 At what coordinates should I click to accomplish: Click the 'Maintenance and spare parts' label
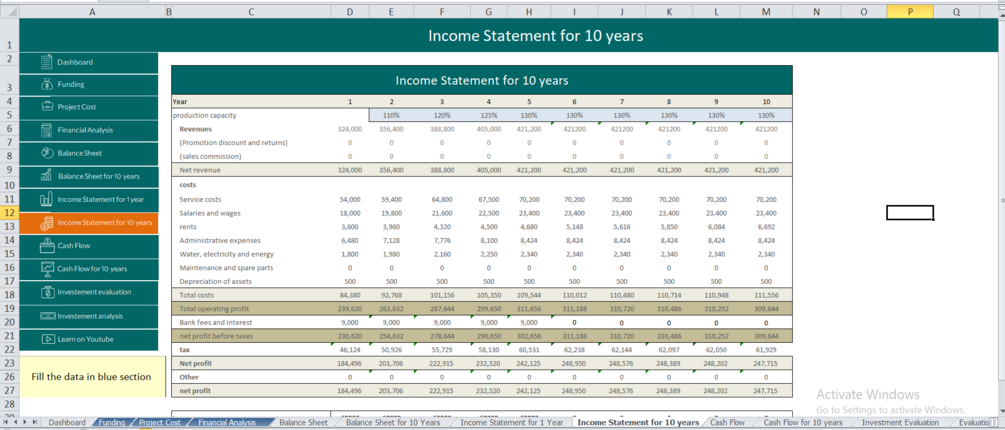coord(226,267)
